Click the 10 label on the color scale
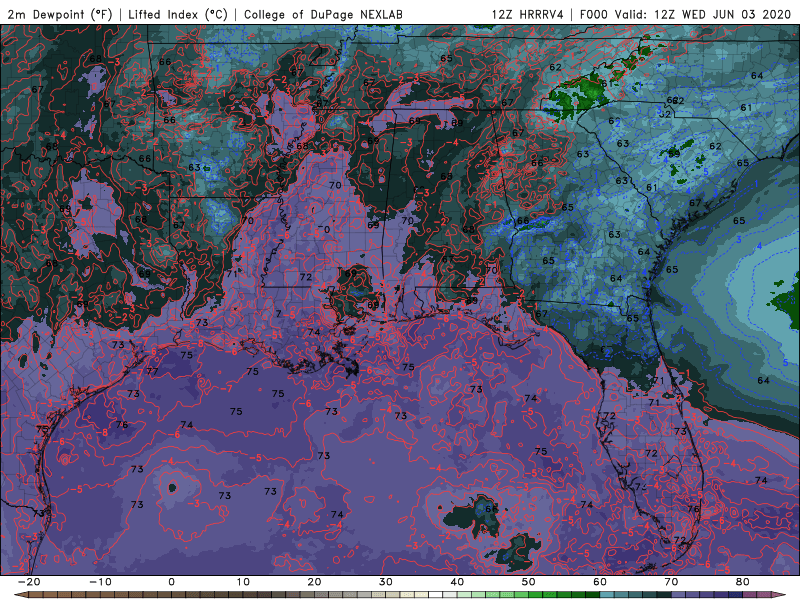The image size is (800, 600). [243, 582]
